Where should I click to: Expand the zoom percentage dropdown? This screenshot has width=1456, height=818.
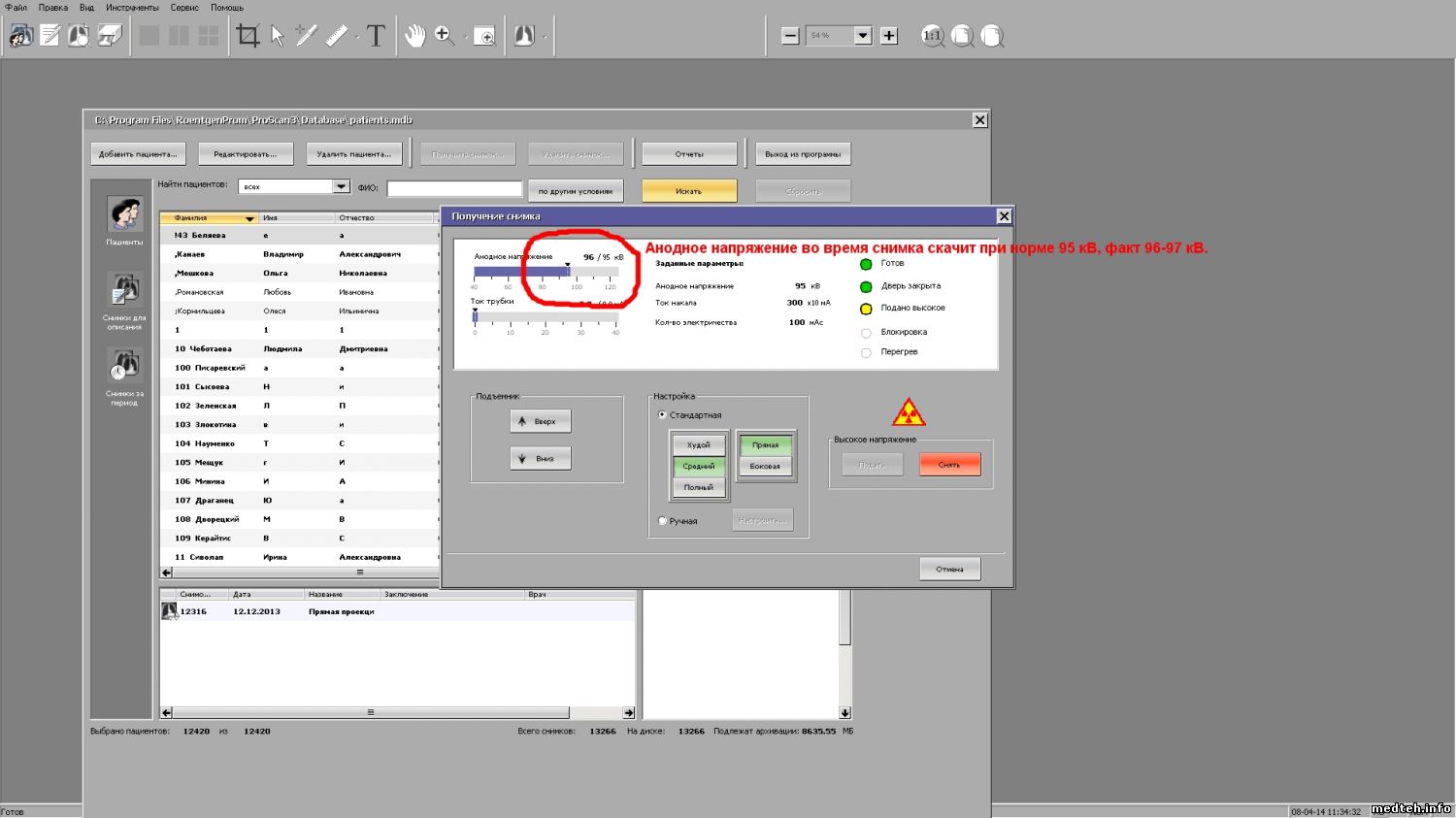click(x=862, y=36)
